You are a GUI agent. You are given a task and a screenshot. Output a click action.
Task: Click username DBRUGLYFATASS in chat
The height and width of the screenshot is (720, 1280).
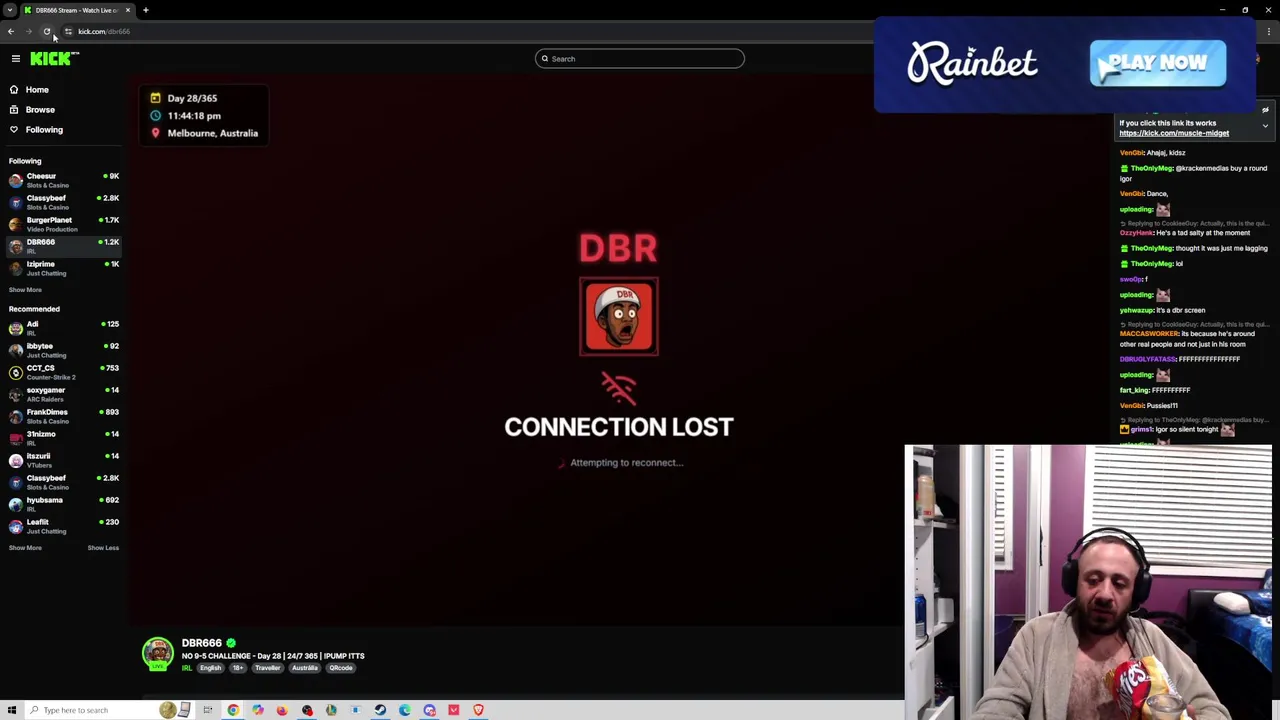[x=1148, y=359]
